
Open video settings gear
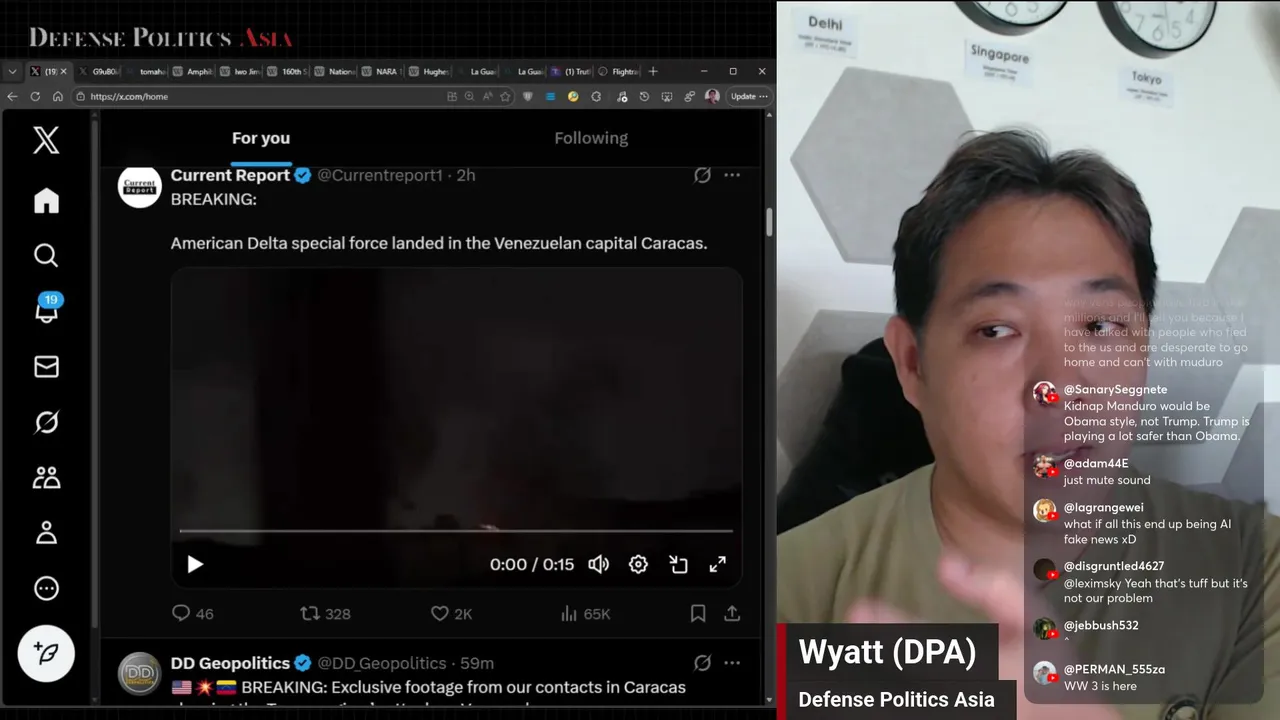click(x=638, y=564)
